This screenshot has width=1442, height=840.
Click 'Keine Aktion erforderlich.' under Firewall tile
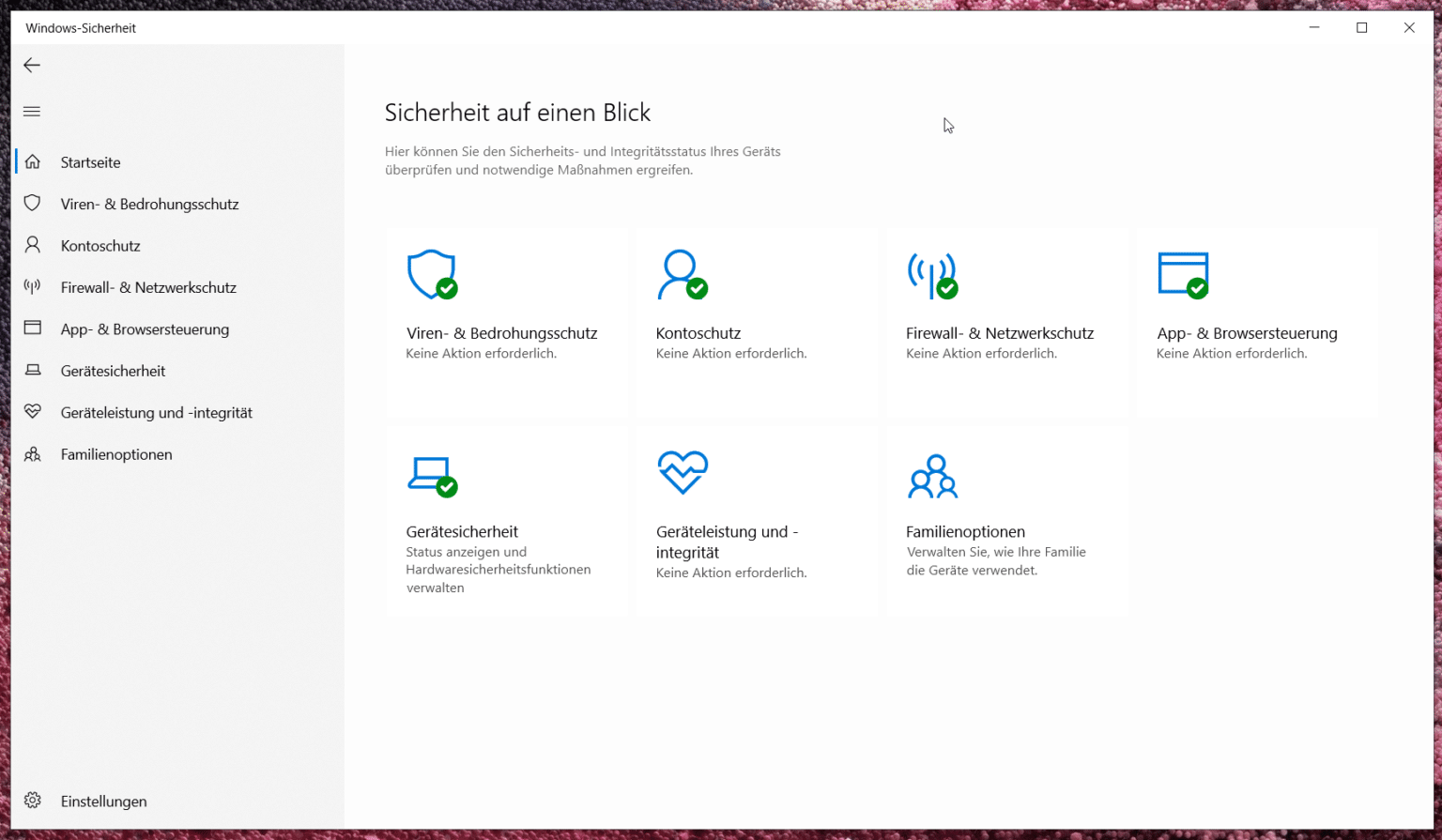pos(981,354)
